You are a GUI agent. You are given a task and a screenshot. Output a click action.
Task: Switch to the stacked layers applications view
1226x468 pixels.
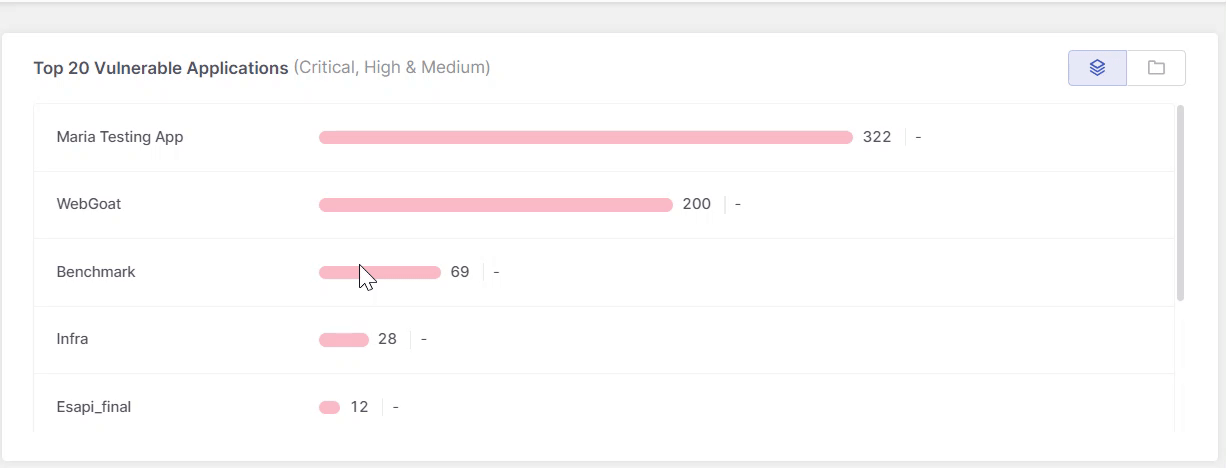(x=1097, y=68)
